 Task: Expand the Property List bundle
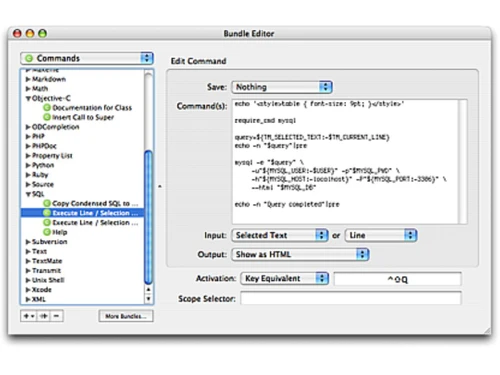click(x=28, y=156)
